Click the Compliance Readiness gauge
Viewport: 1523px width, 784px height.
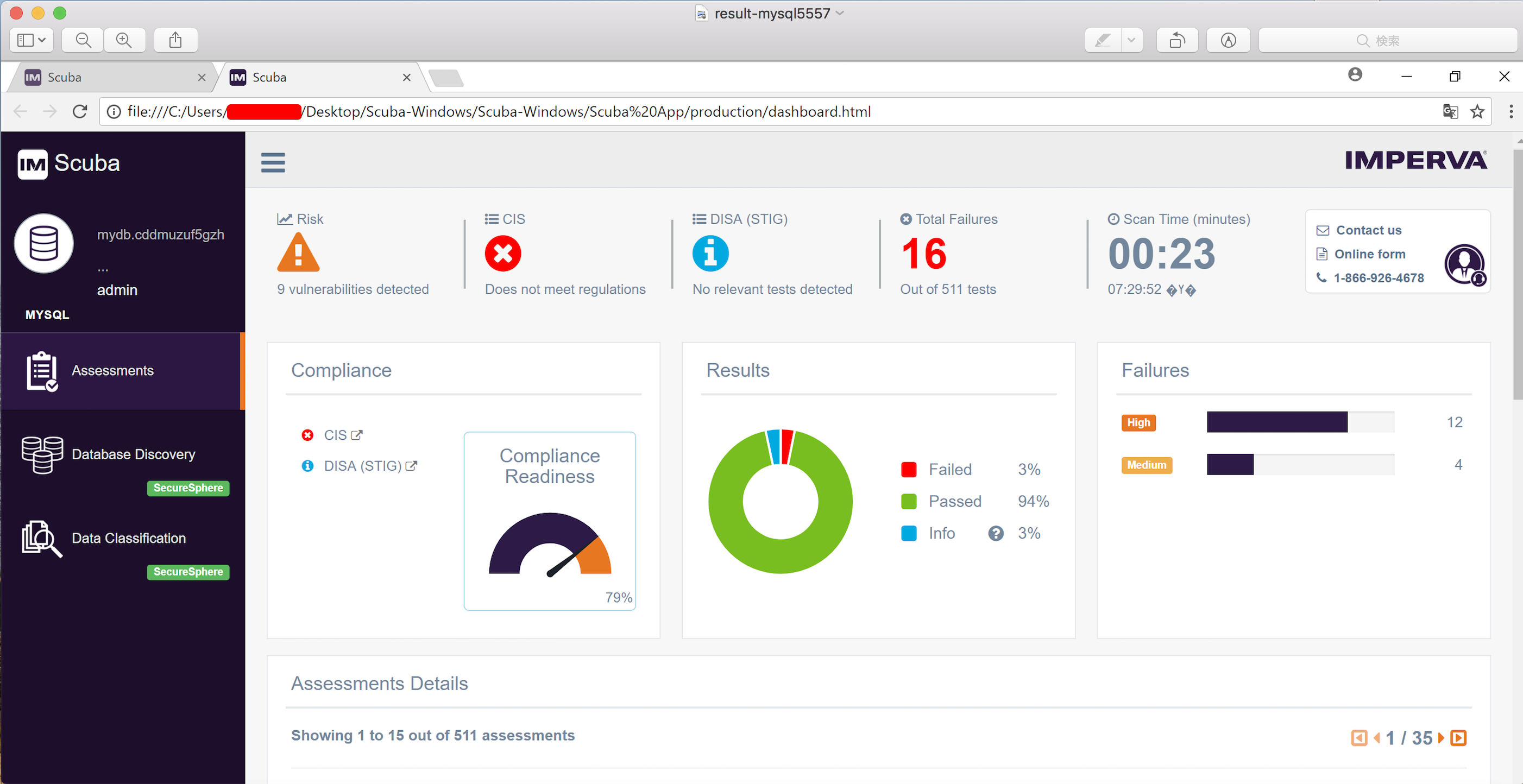(550, 545)
